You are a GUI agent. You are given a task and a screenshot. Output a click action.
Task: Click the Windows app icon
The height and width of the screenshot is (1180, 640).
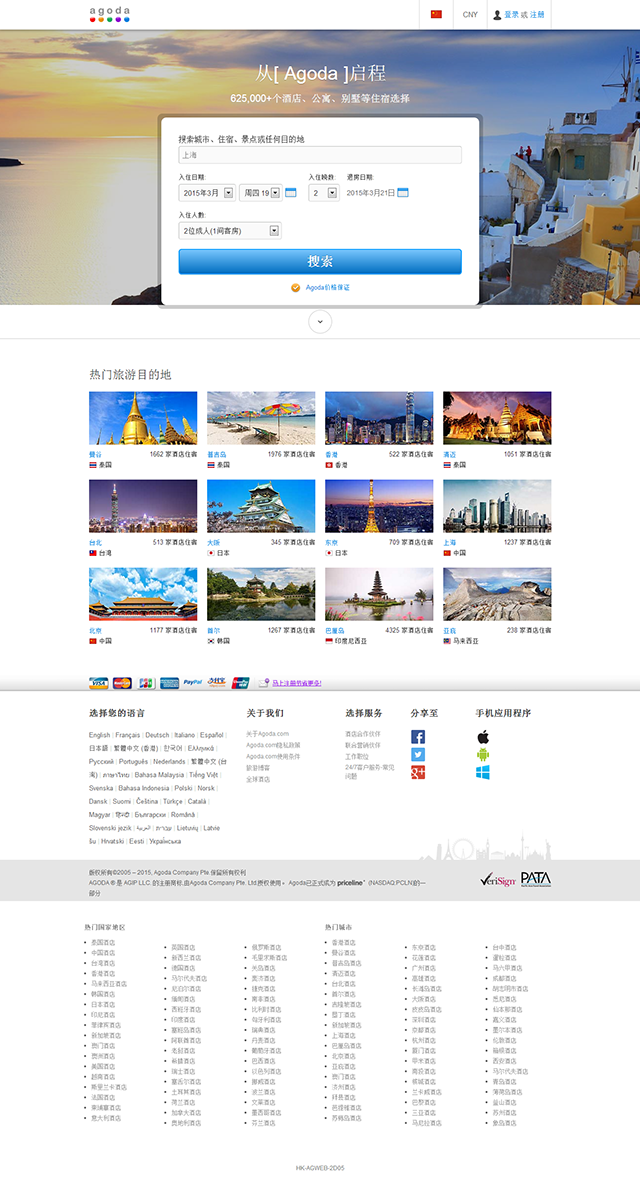[x=483, y=772]
